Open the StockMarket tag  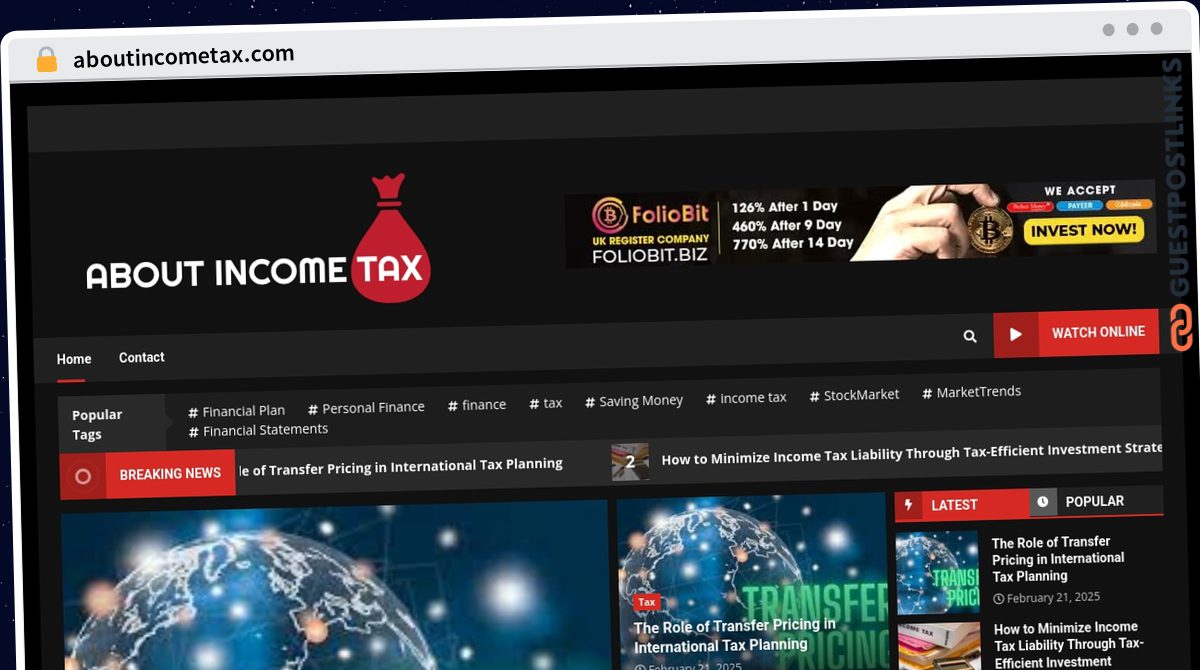855,395
